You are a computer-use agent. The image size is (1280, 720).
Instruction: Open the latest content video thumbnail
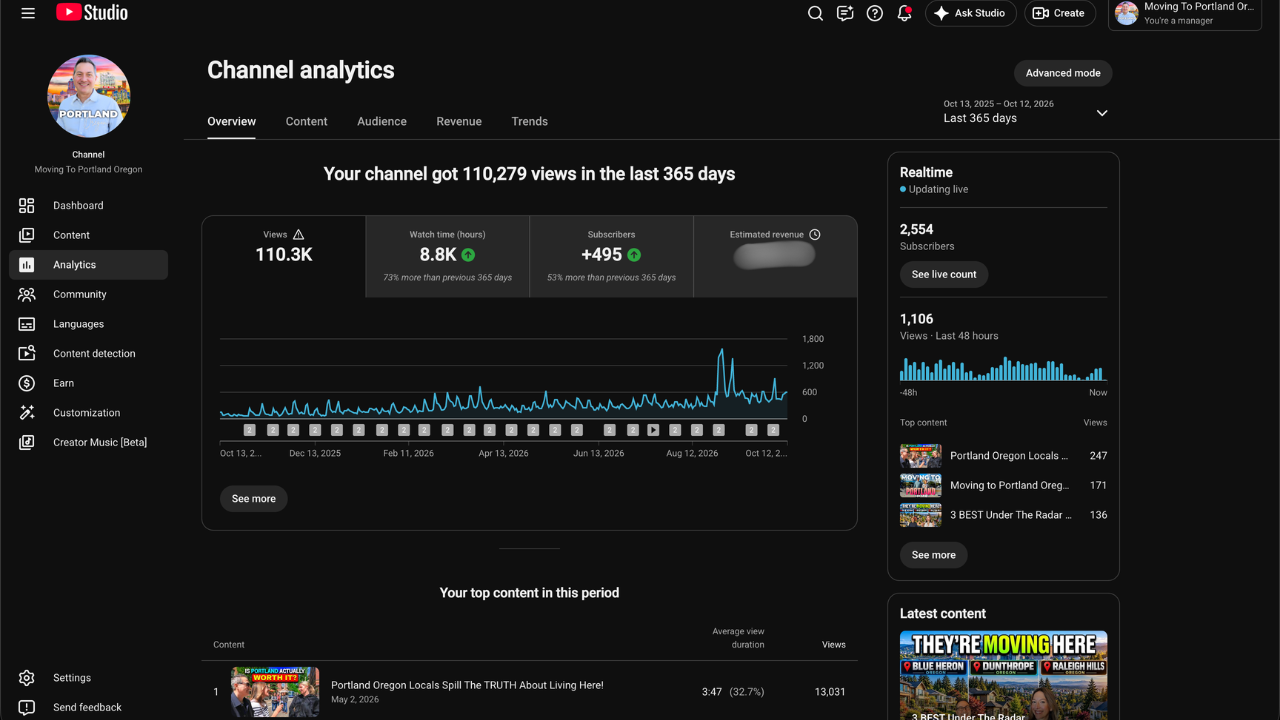1004,675
